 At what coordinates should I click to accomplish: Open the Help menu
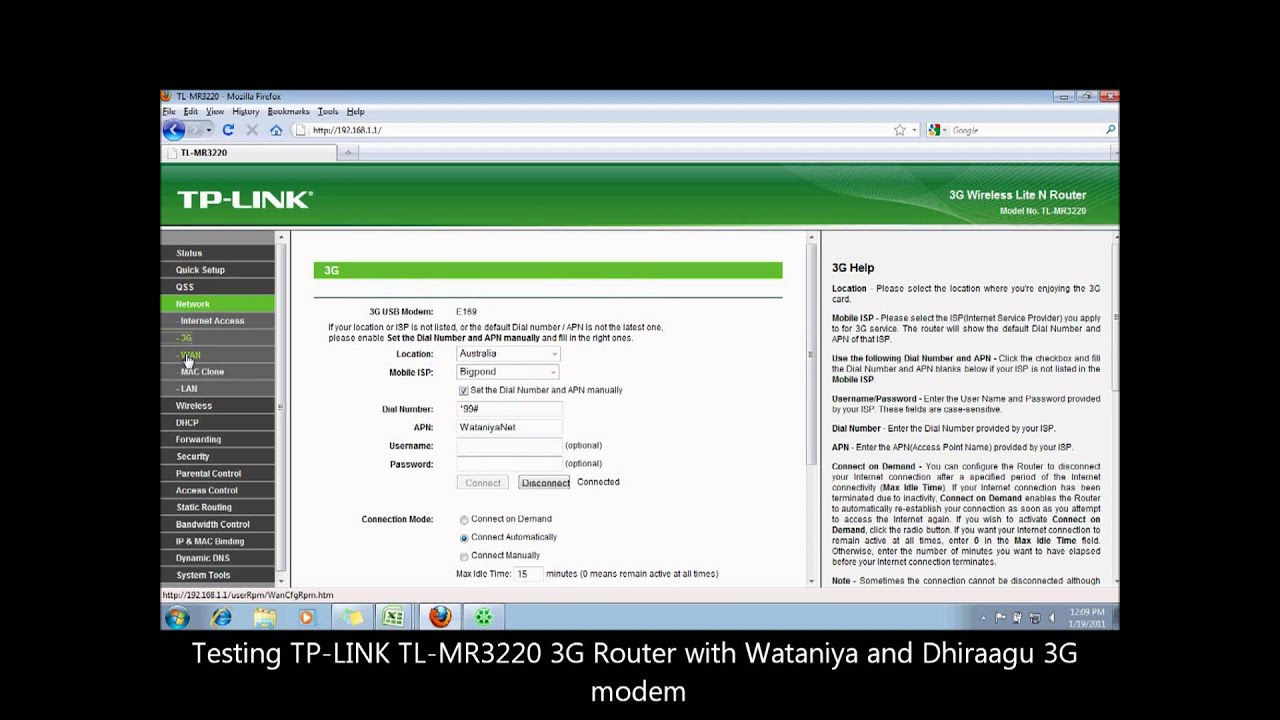pyautogui.click(x=355, y=111)
